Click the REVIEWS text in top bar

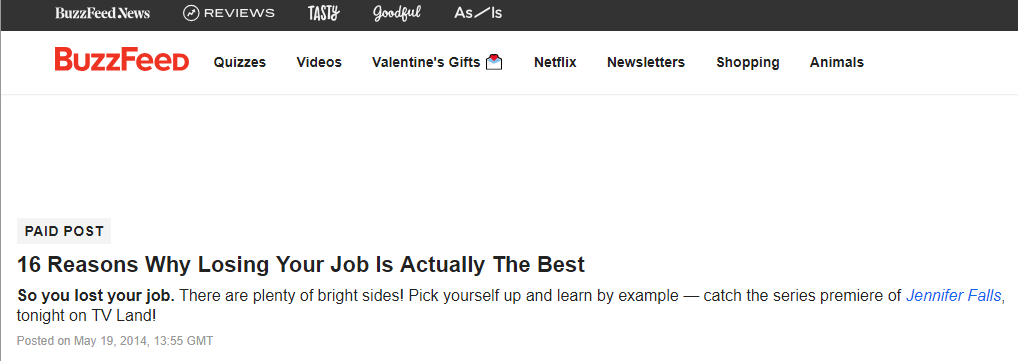pyautogui.click(x=240, y=13)
